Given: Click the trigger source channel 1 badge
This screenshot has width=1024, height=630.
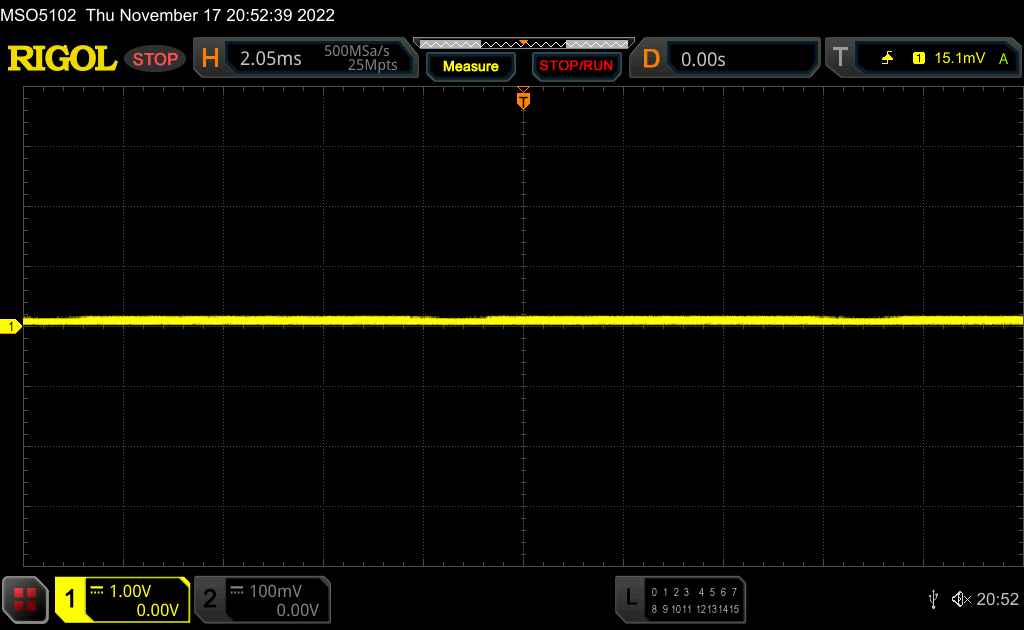Looking at the screenshot, I should (x=919, y=58).
